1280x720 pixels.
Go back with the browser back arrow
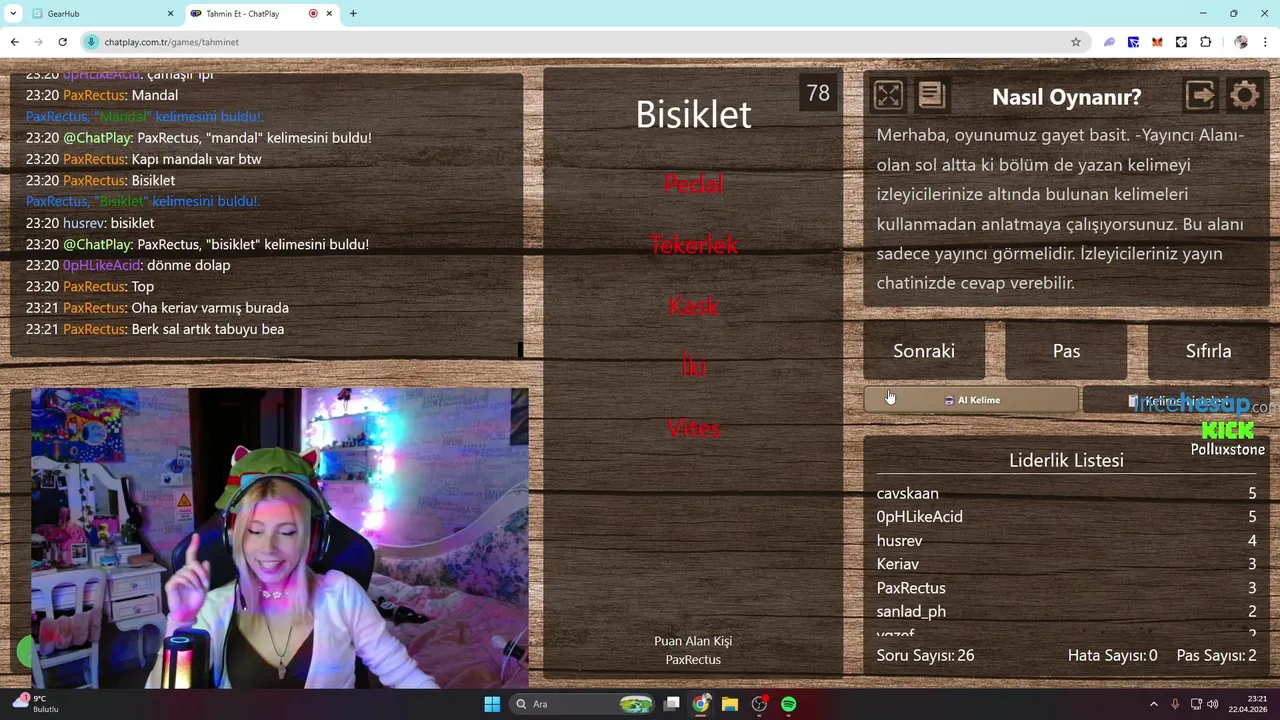pos(14,42)
